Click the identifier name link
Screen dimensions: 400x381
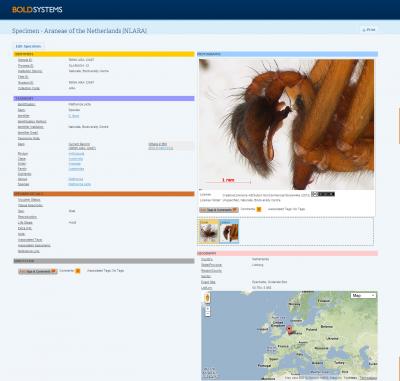74,116
